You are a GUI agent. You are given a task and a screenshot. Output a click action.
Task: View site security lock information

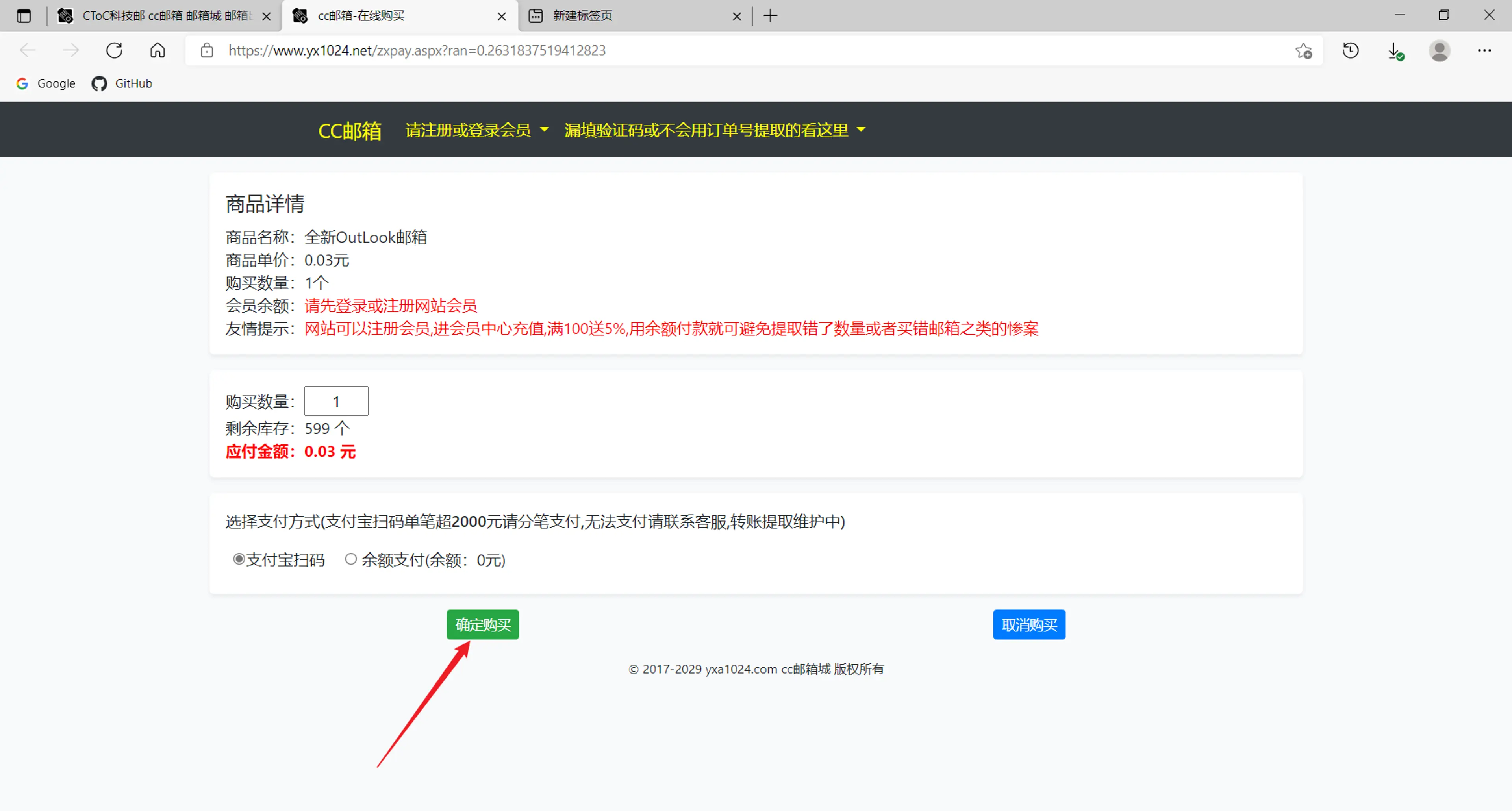[x=207, y=51]
